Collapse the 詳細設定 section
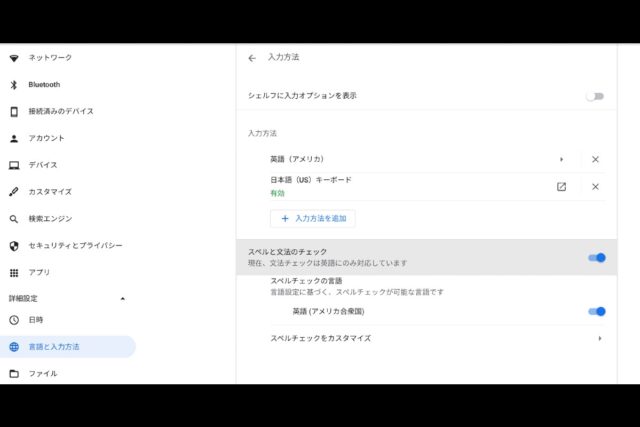 pyautogui.click(x=123, y=298)
